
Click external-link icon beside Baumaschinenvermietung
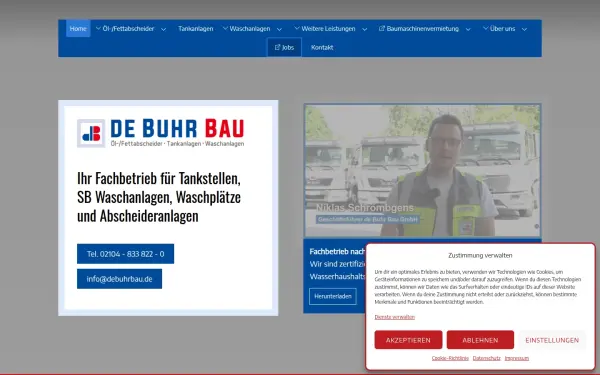(x=382, y=28)
